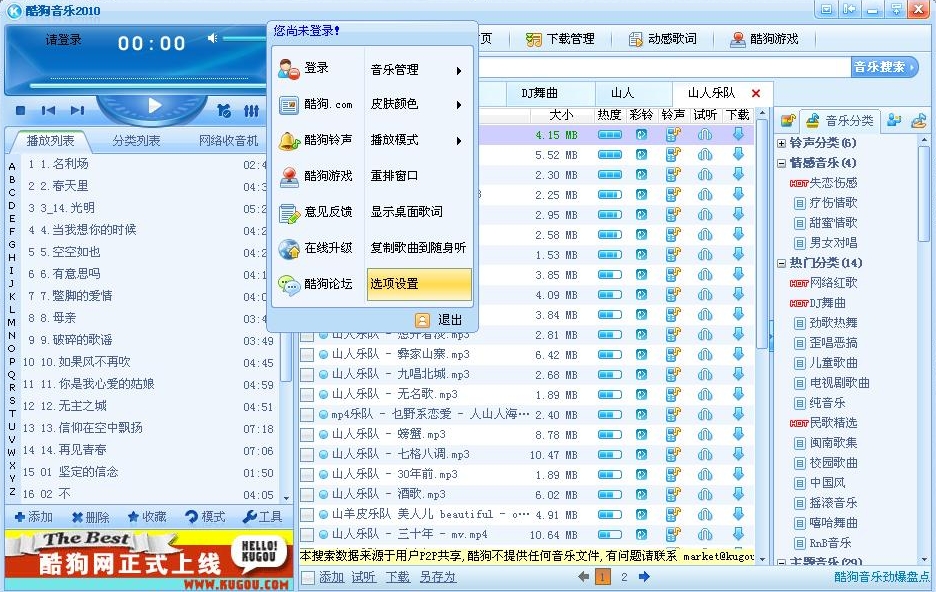The image size is (936, 592).
Task: Download the 螃蟹.mp3 row via its arrow icon
Action: 738,434
